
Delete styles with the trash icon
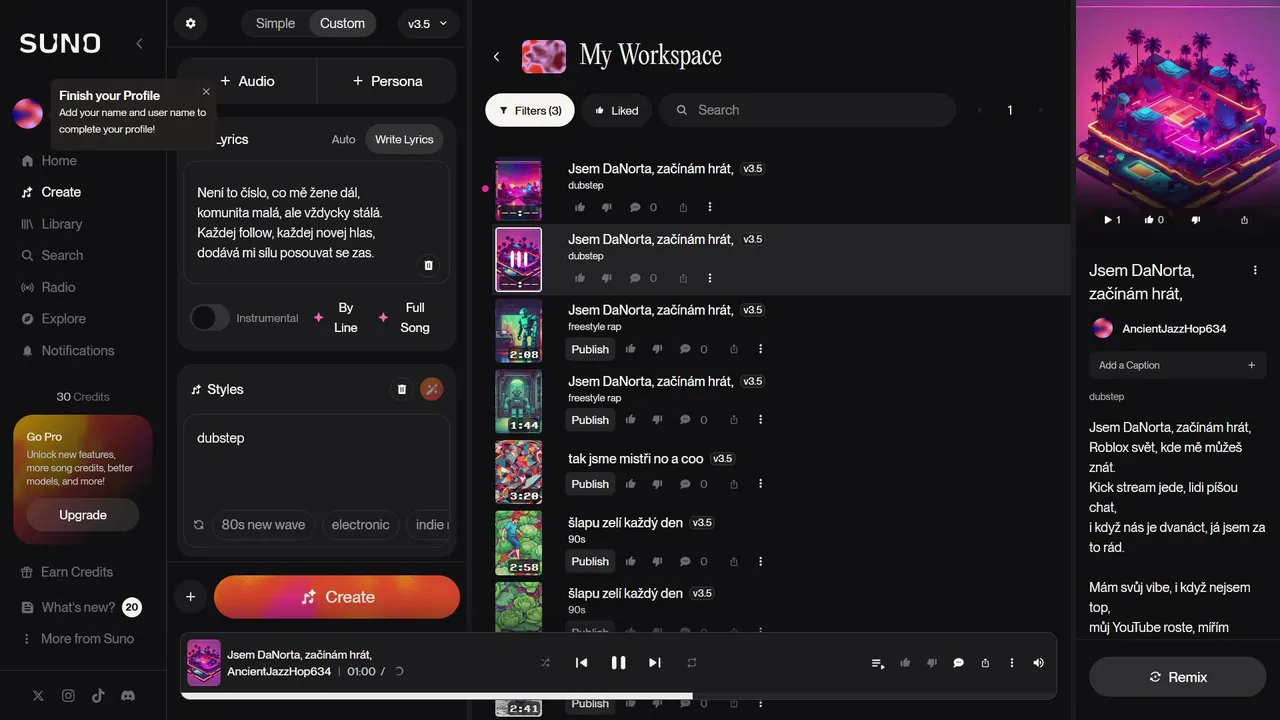[x=402, y=389]
